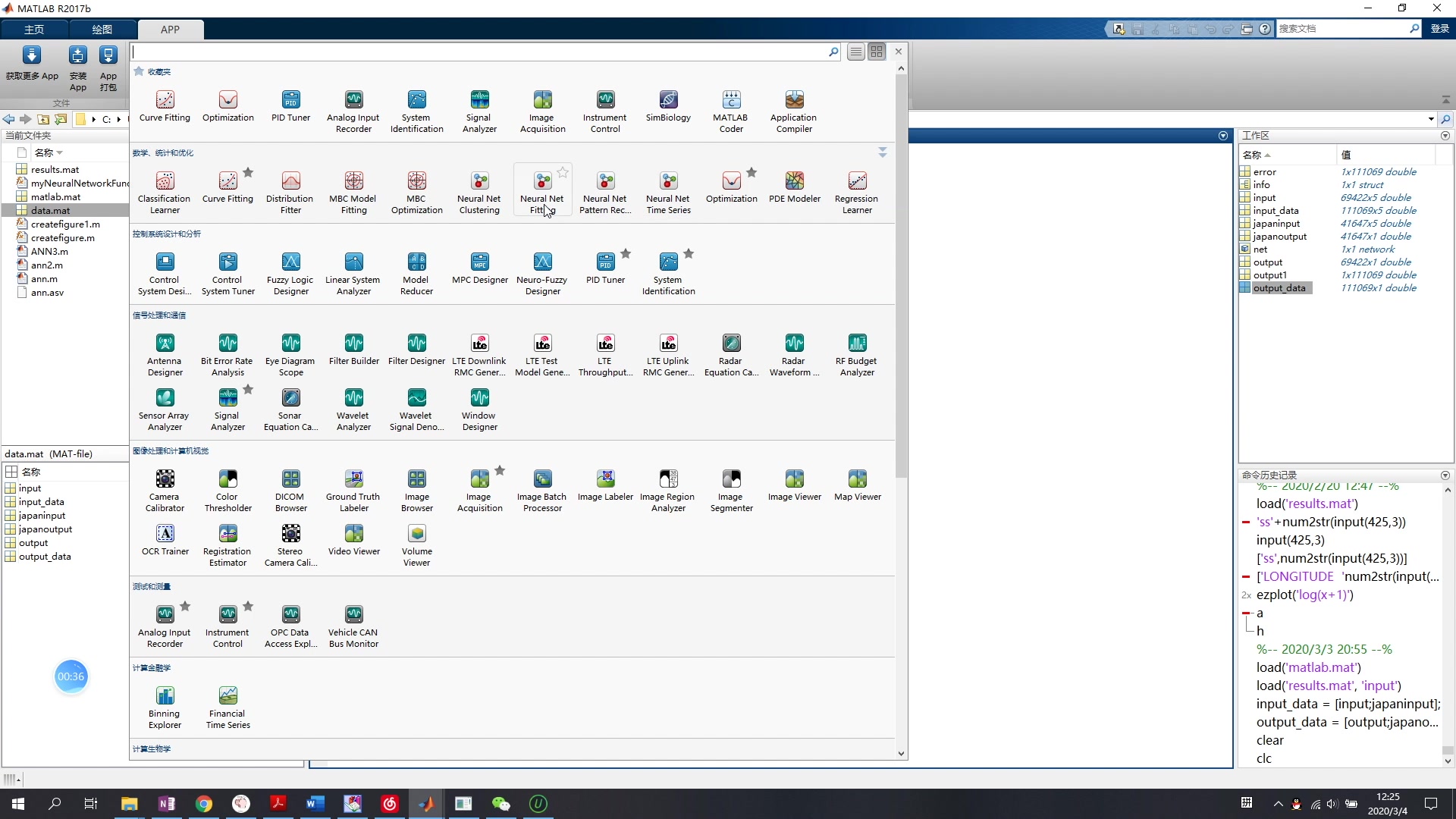Open Filter Builder app

click(353, 349)
